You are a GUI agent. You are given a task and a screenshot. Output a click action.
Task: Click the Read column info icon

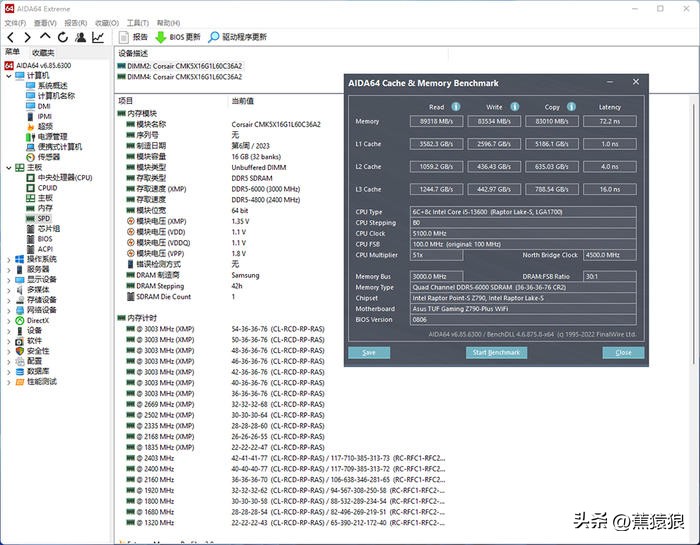tap(456, 107)
